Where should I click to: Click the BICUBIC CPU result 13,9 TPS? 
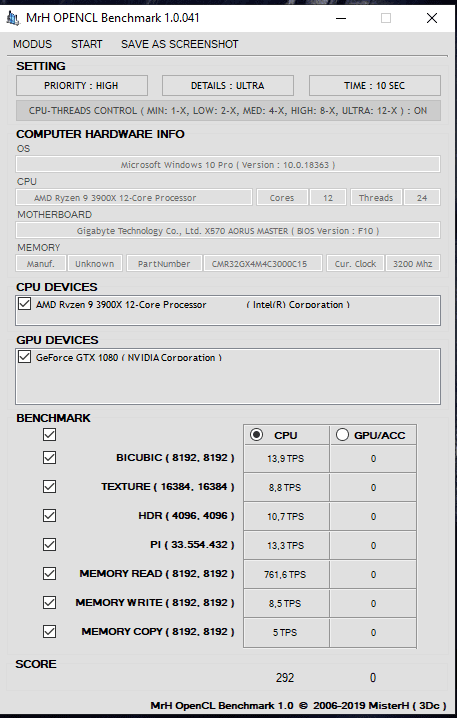point(286,458)
